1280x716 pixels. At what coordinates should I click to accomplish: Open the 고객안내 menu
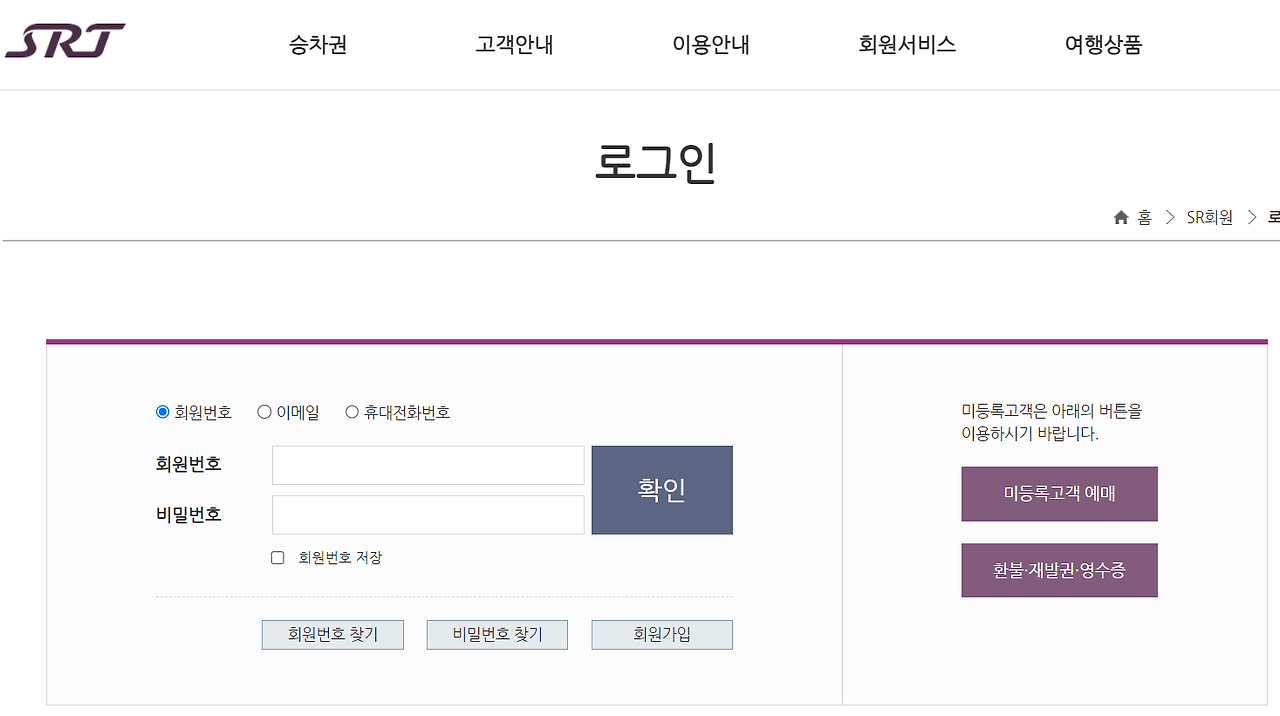coord(513,45)
